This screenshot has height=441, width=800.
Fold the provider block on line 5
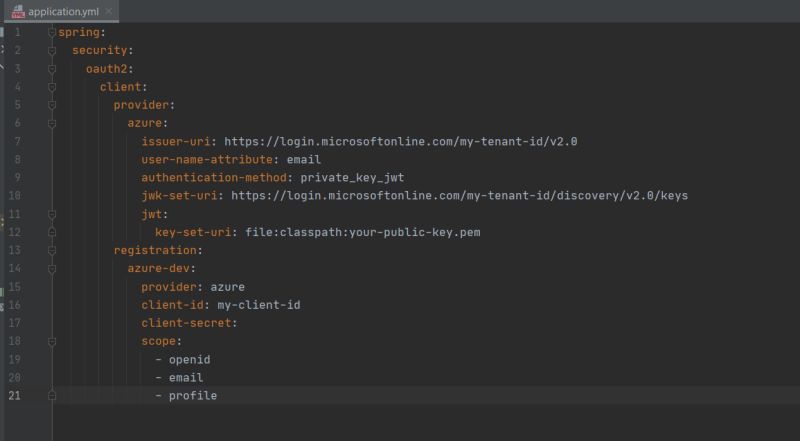click(52, 105)
